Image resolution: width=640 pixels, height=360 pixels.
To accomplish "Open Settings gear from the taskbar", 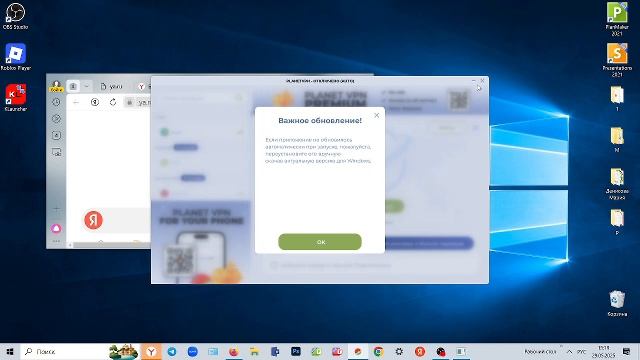I will [x=399, y=351].
